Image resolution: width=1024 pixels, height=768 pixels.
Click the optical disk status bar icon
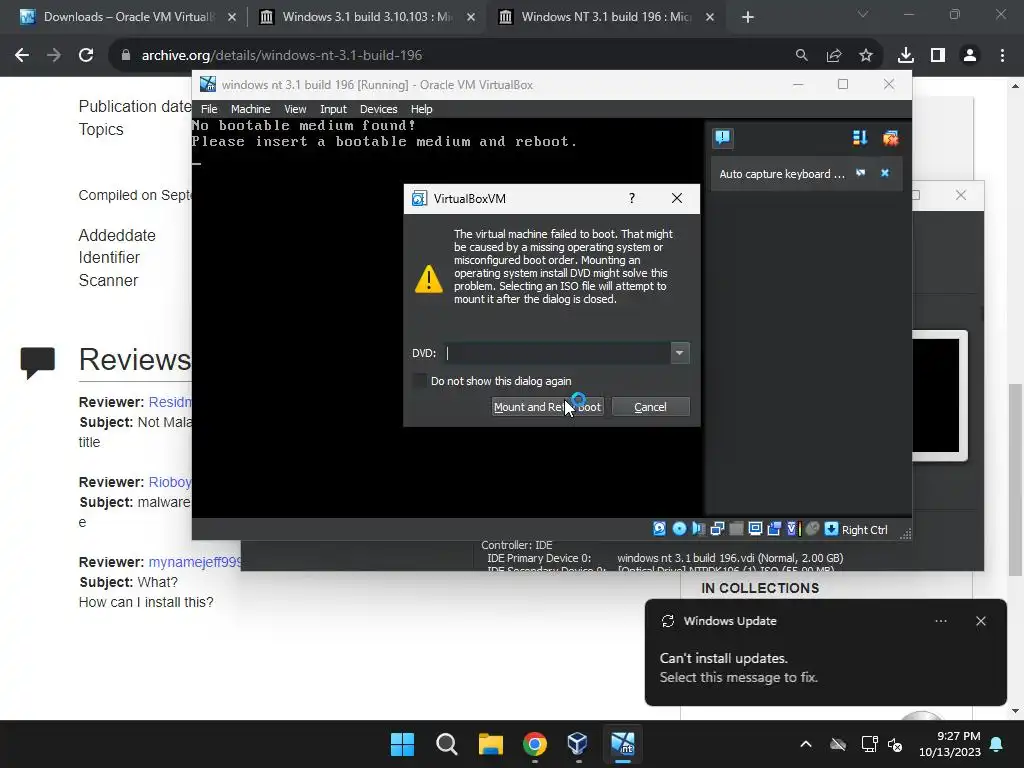coord(679,529)
